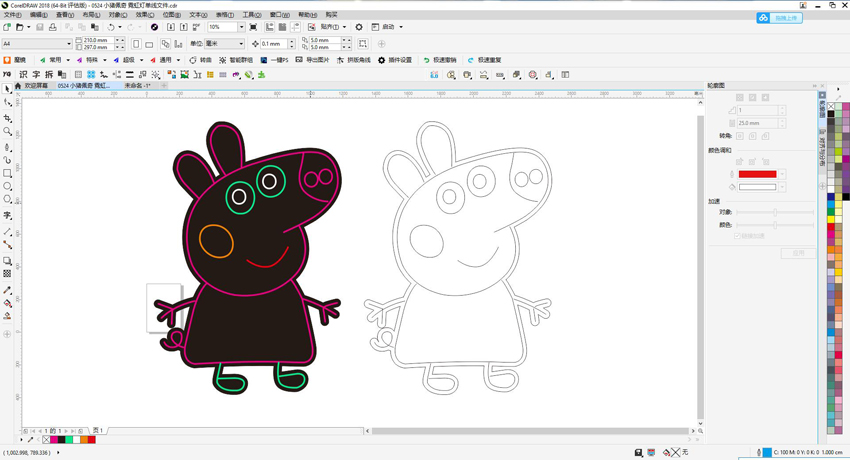Open the zoom level 10% dropdown

242,27
